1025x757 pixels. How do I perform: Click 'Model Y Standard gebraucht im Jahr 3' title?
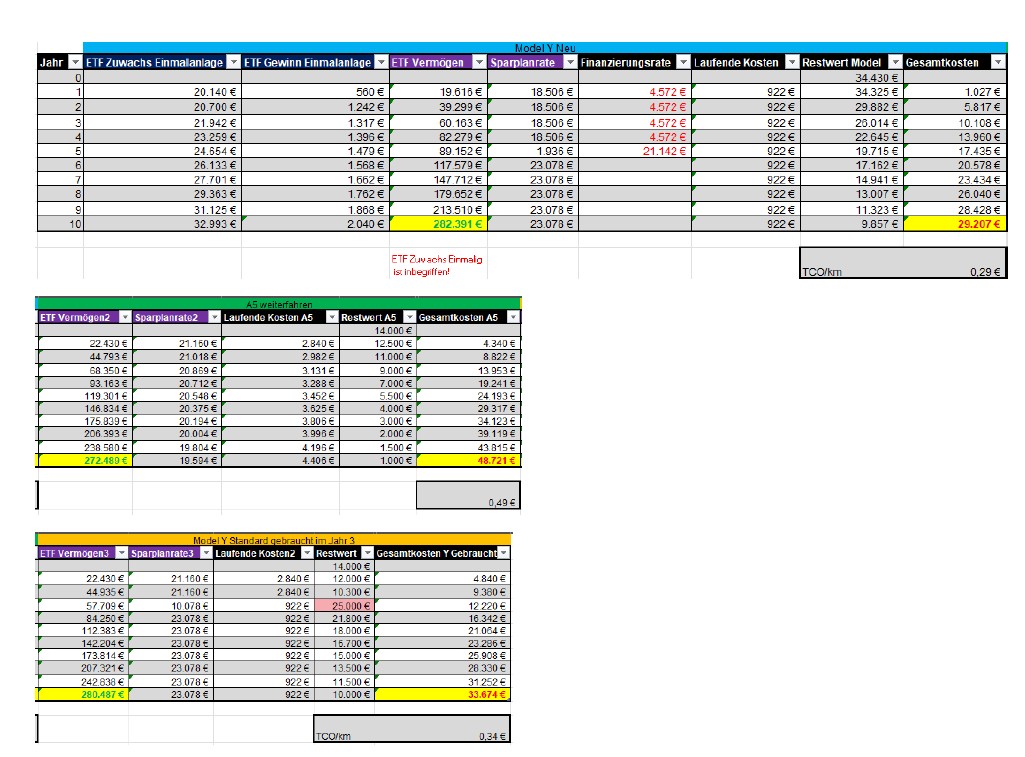pos(275,540)
